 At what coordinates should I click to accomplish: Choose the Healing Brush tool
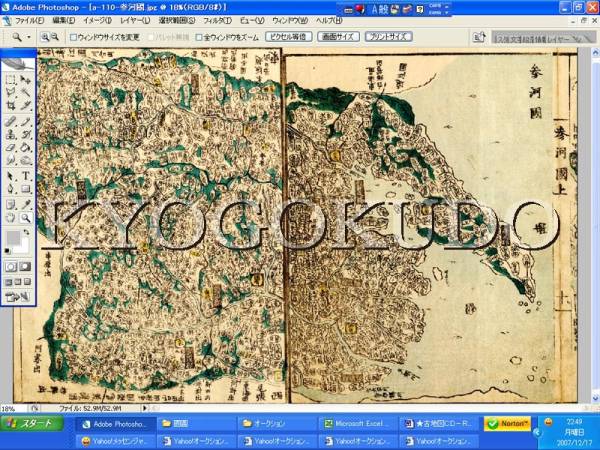(x=11, y=122)
